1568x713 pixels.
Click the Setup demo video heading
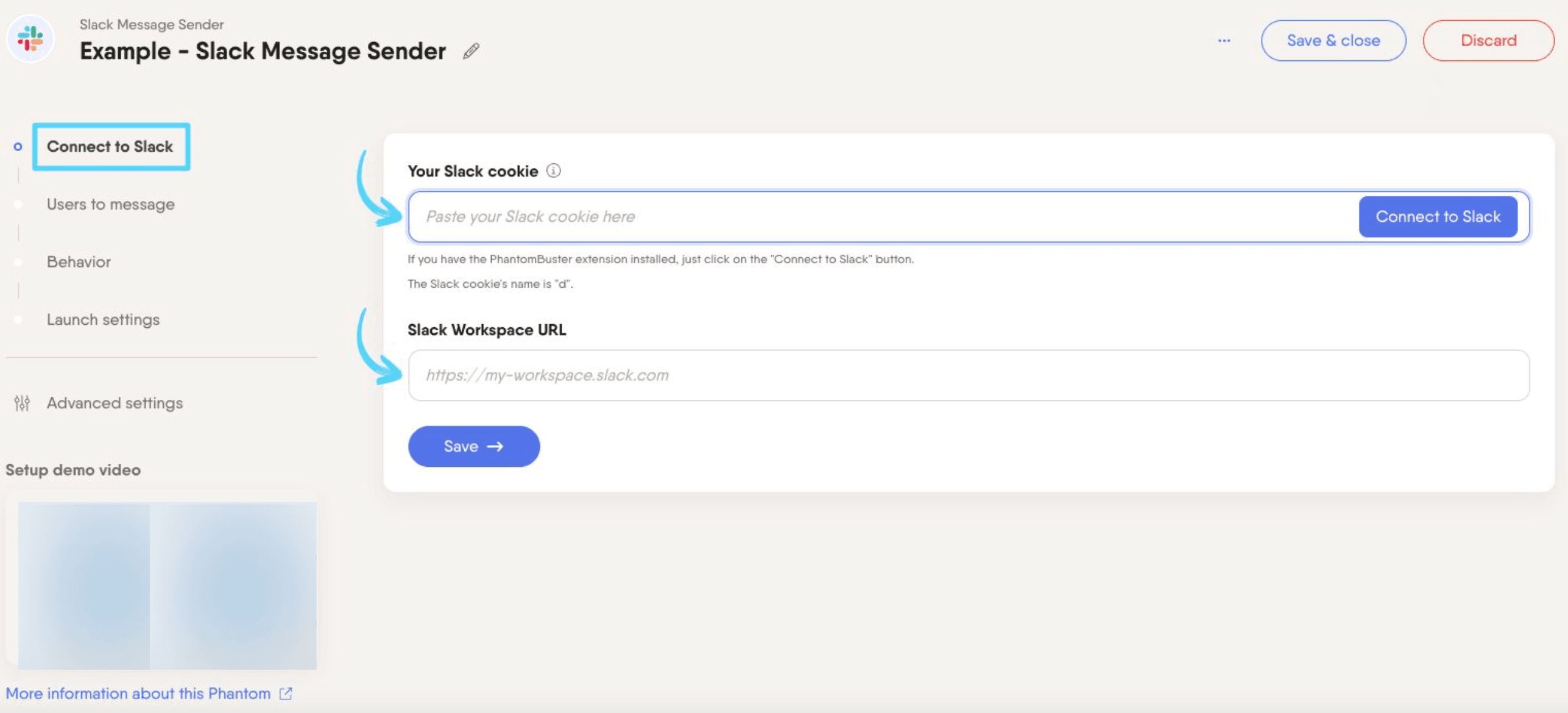click(x=73, y=470)
